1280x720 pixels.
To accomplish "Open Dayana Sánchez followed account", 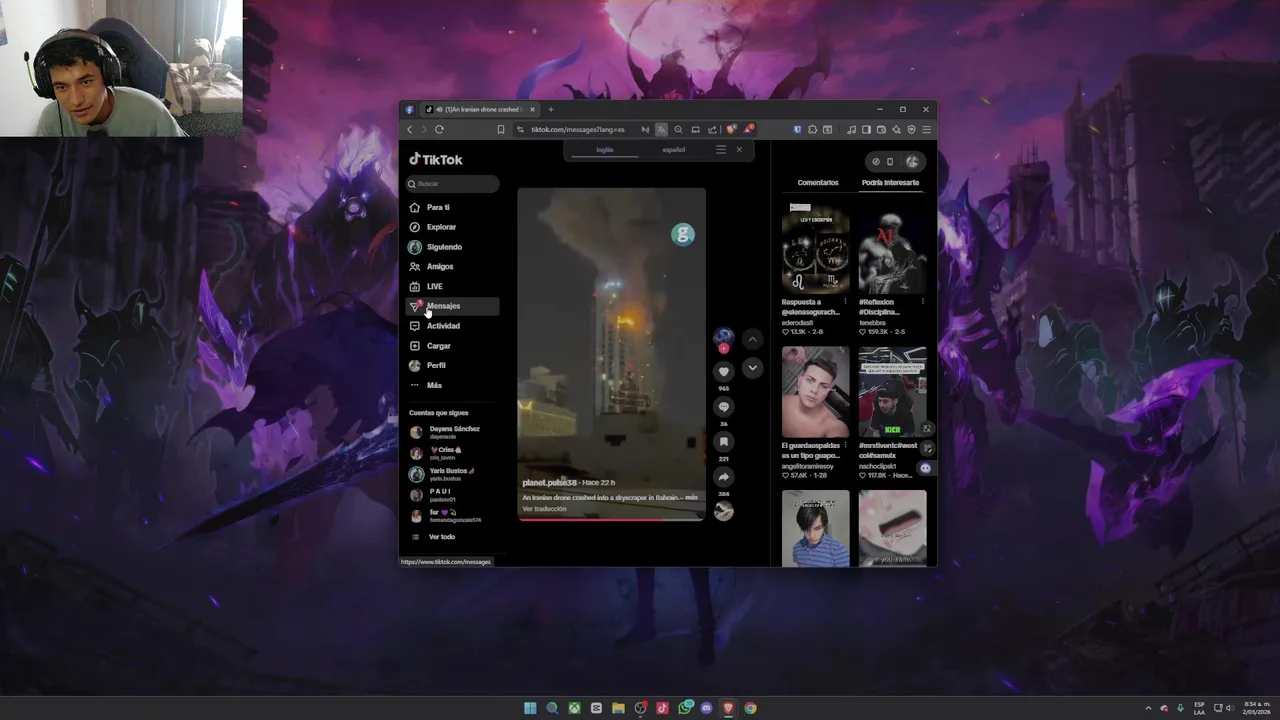I will [x=452, y=432].
